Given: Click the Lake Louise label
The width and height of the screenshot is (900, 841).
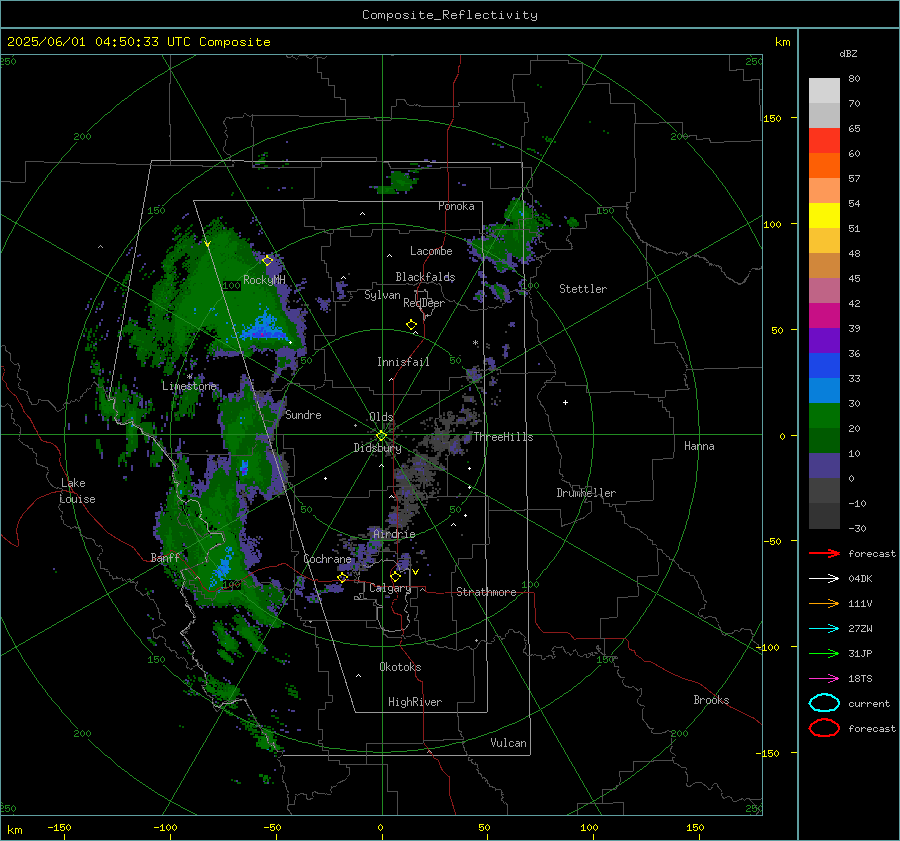Looking at the screenshot, I should 77,491.
